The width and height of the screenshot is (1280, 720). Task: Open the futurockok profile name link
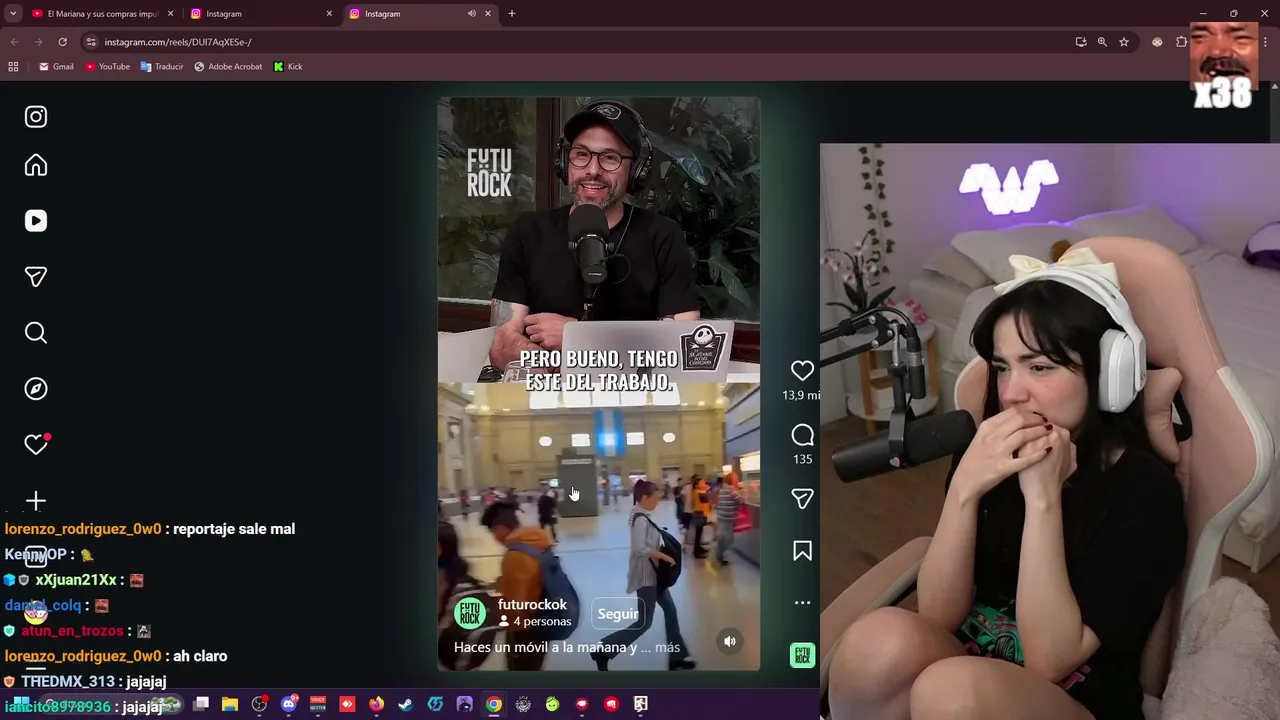click(532, 605)
